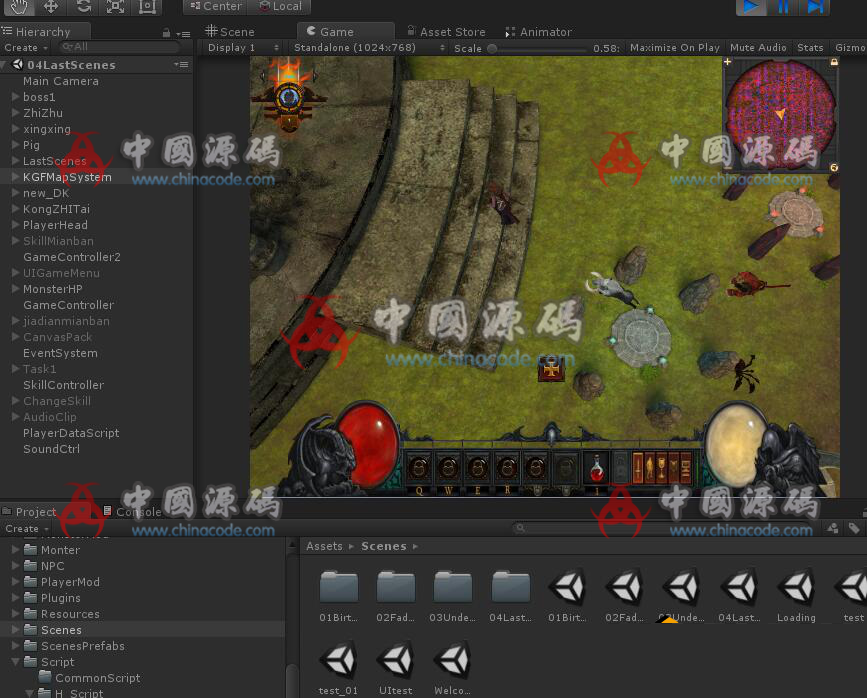The width and height of the screenshot is (867, 698).
Task: Open the Display 1 dropdown
Action: pyautogui.click(x=243, y=48)
